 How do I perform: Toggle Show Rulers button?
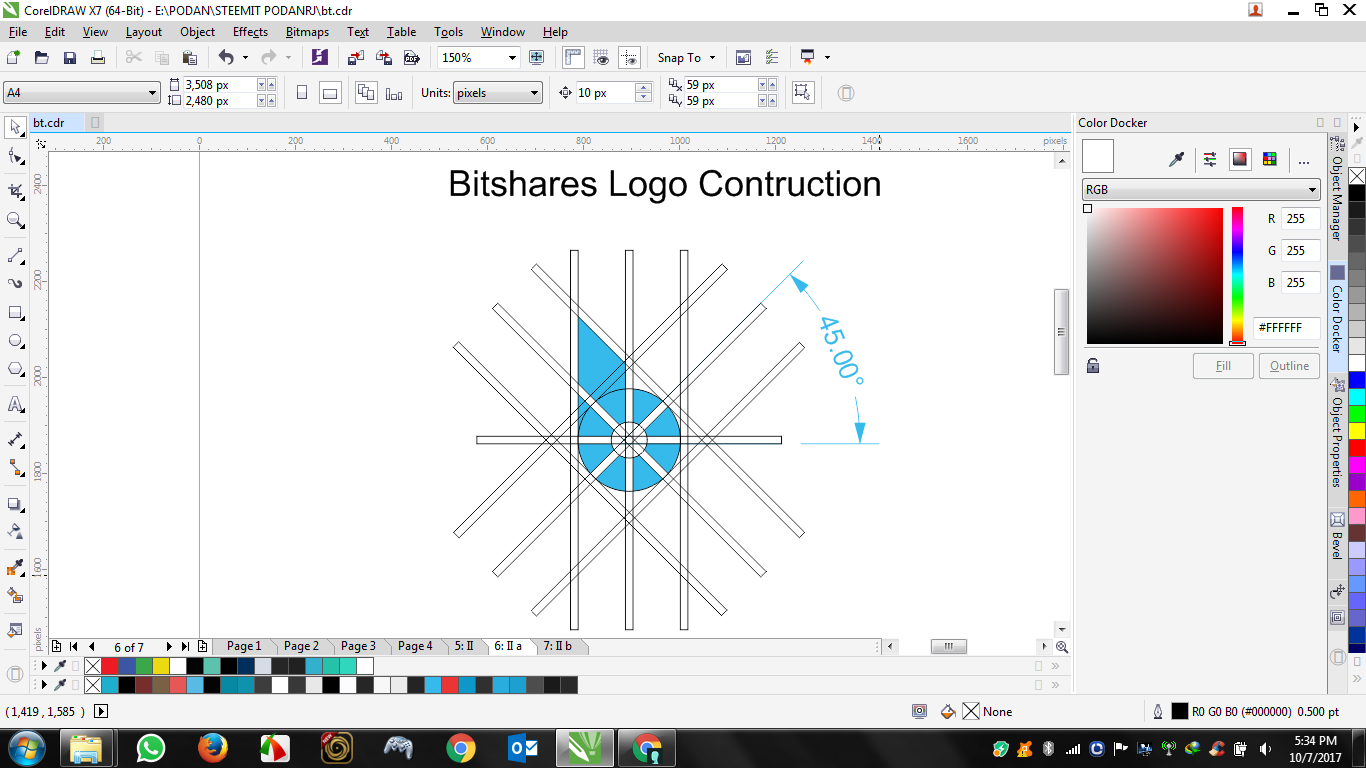(573, 58)
